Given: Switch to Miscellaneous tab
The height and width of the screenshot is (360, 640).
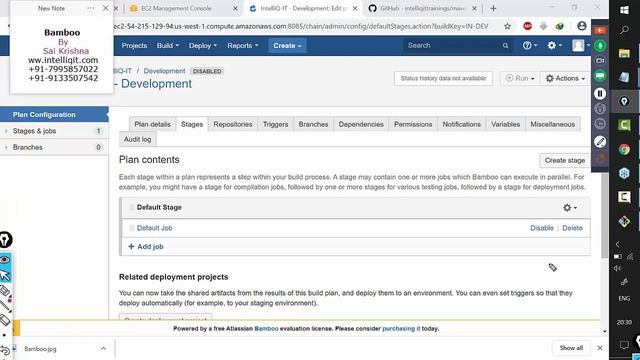Looking at the screenshot, I should 552,124.
